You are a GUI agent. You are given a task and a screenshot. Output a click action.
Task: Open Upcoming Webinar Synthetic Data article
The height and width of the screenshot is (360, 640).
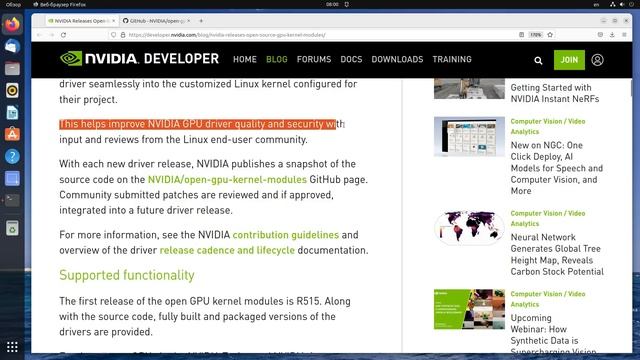(x=553, y=335)
